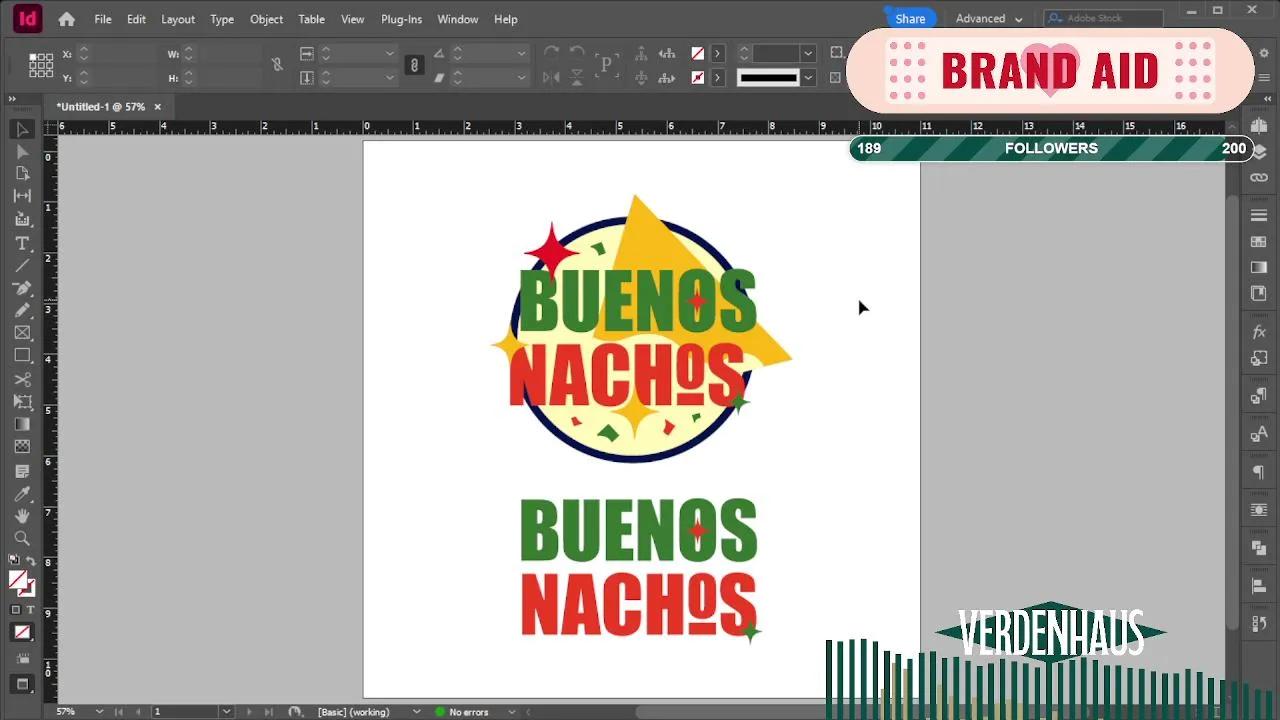Open the Object menu

pyautogui.click(x=266, y=19)
